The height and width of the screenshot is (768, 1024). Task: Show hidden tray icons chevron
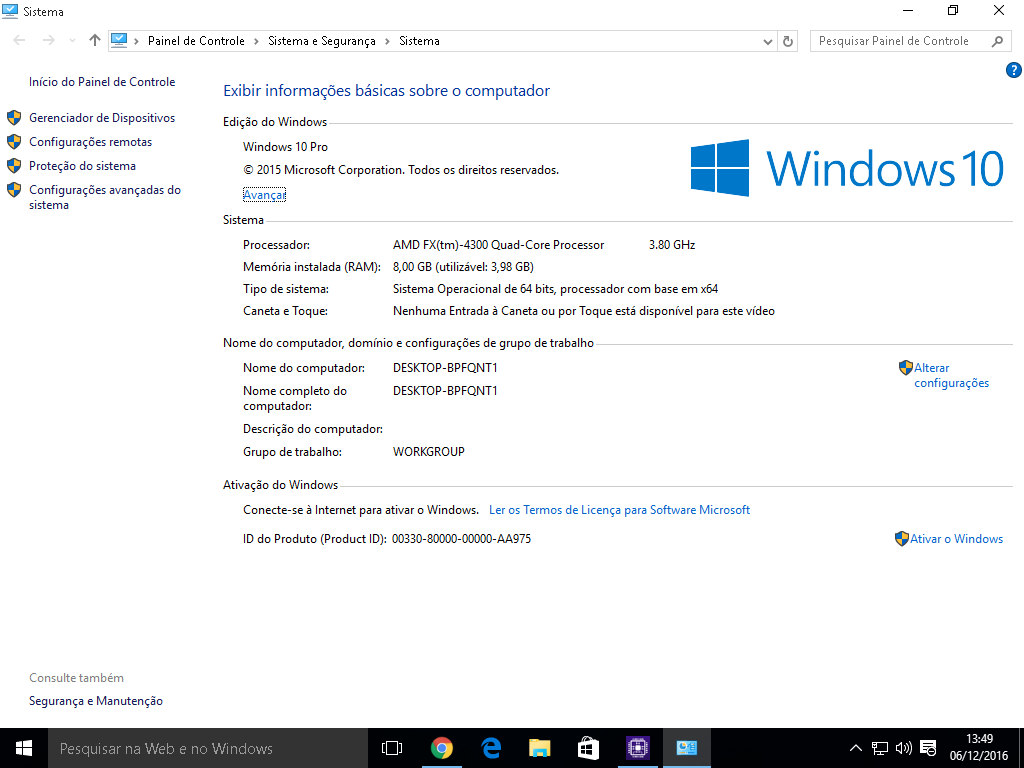(856, 748)
